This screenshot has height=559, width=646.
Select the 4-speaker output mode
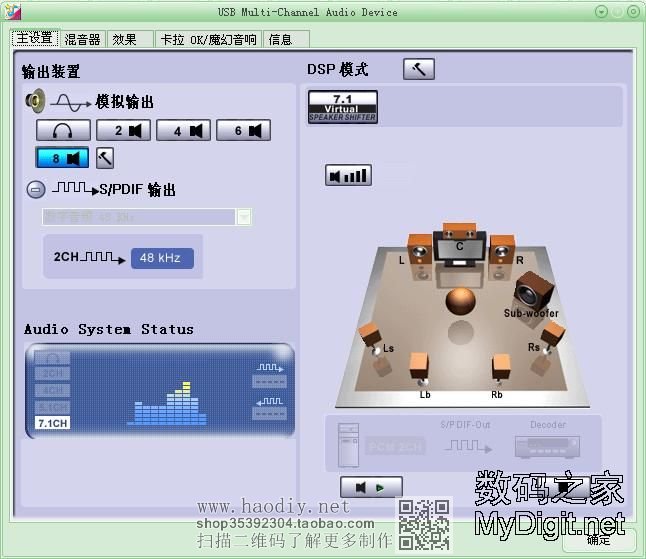(x=184, y=130)
